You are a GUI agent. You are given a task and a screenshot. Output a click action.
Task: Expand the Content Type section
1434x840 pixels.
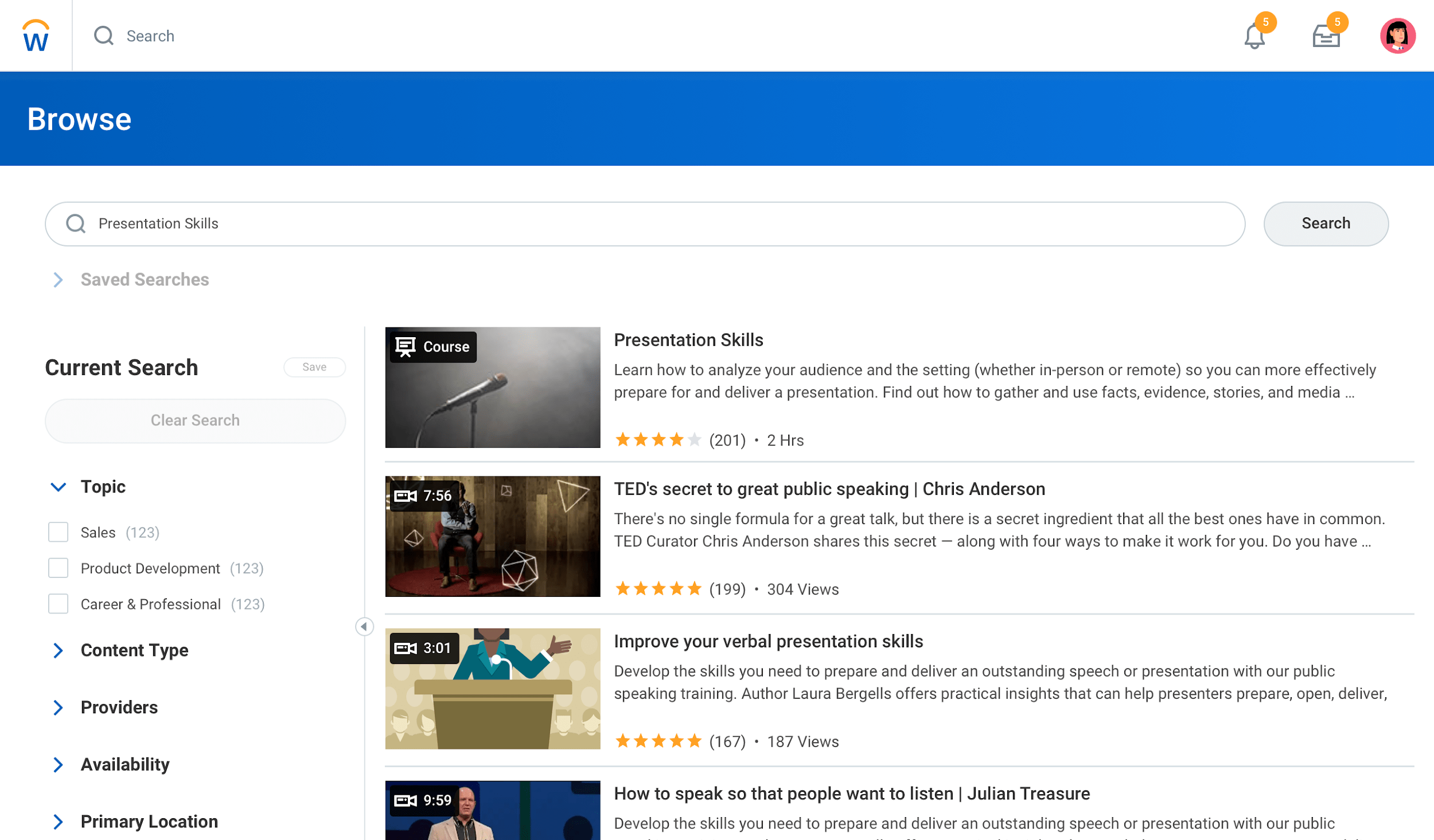point(58,650)
